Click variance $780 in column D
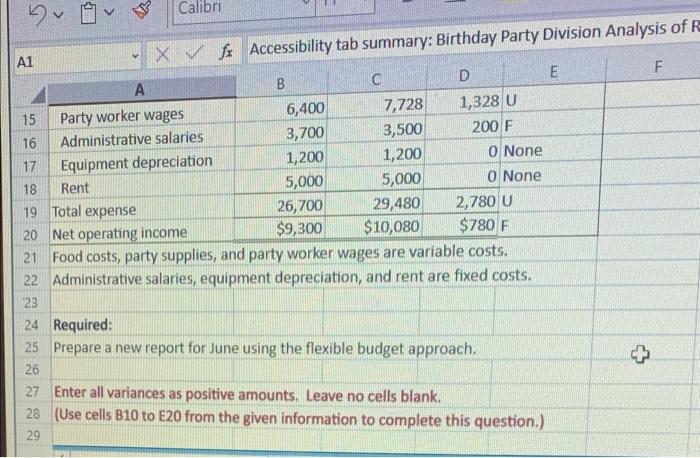The height and width of the screenshot is (458, 700). [477, 225]
